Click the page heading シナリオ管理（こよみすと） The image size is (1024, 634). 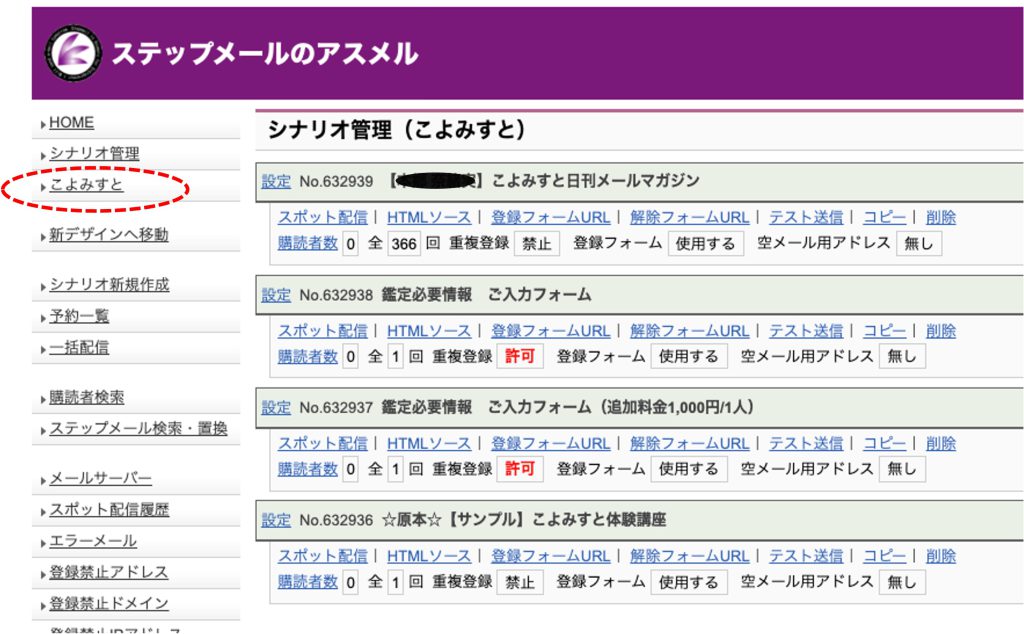(x=396, y=129)
